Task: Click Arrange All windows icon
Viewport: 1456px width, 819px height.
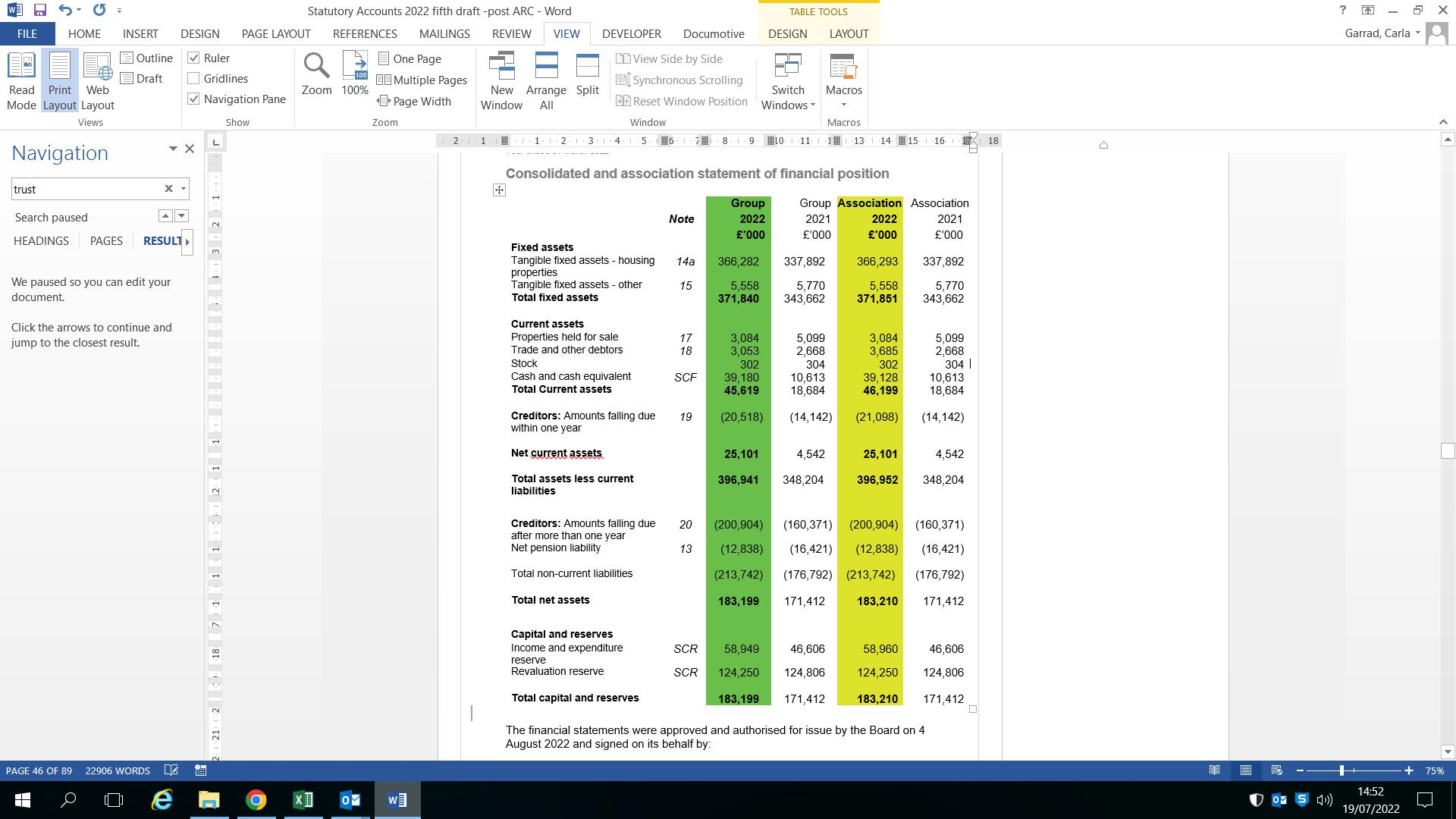Action: click(546, 81)
